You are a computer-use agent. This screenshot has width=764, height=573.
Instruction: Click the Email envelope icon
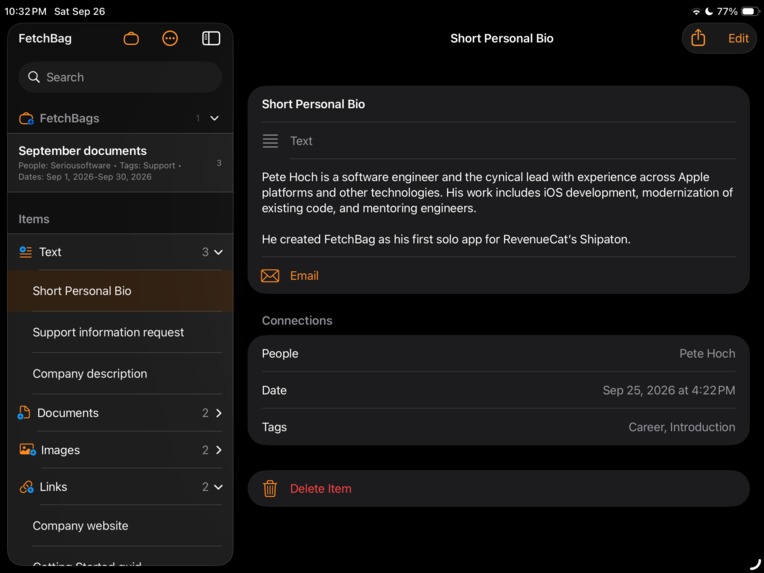coord(270,276)
